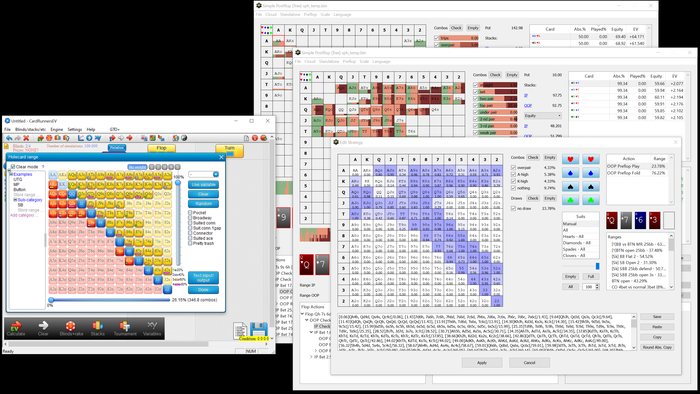700x394 pixels.
Task: Open the Equity dropdown in middle Simple Postflop
Action: 542,116
